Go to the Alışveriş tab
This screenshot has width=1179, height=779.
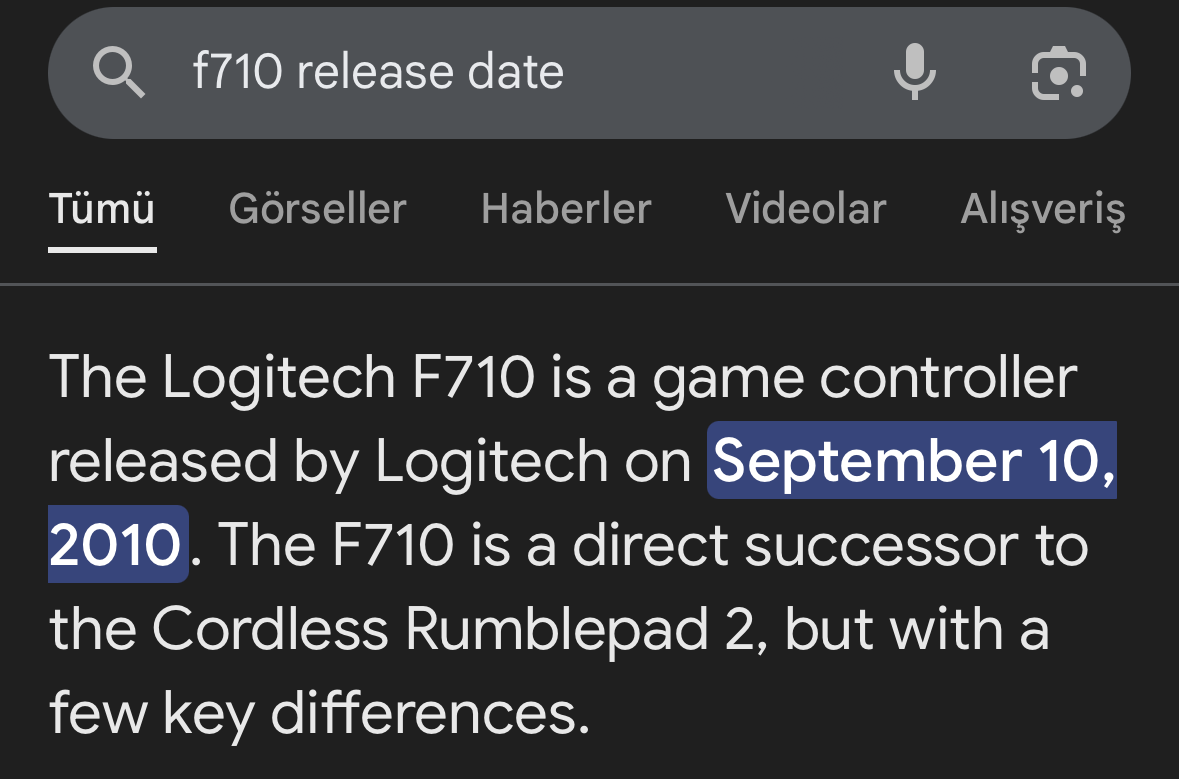(1043, 210)
